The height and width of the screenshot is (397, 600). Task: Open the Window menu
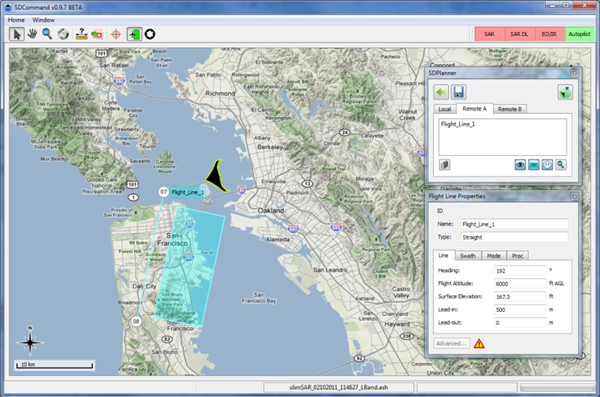[x=43, y=20]
